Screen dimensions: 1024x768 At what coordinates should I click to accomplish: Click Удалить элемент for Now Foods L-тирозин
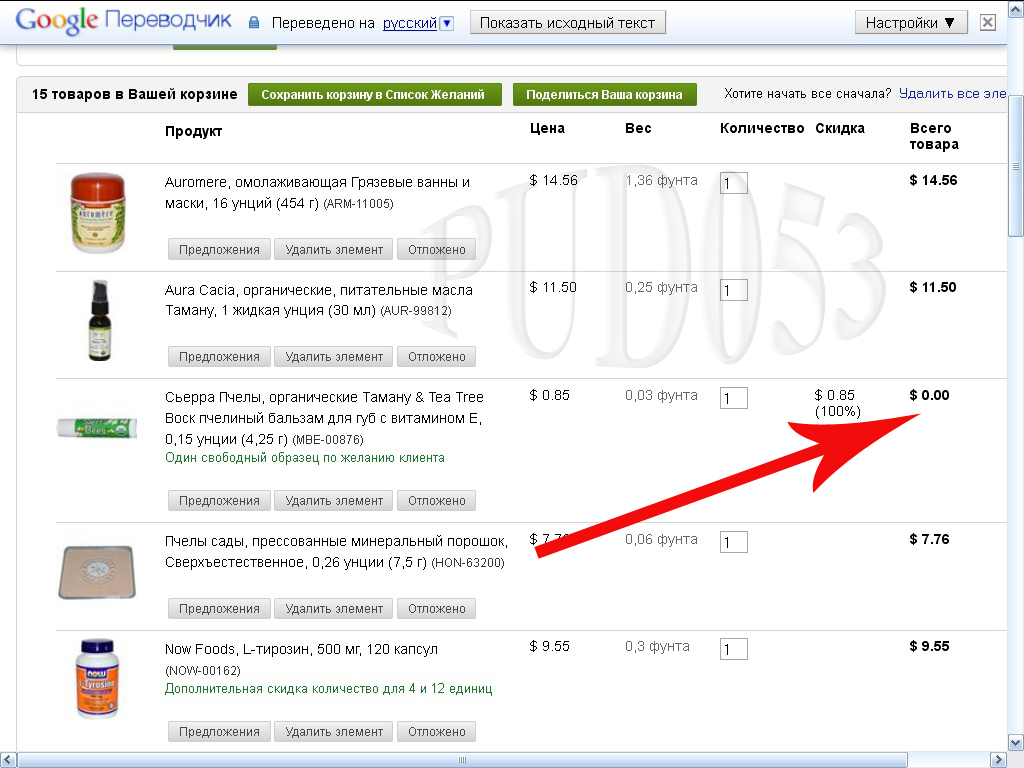(x=334, y=731)
